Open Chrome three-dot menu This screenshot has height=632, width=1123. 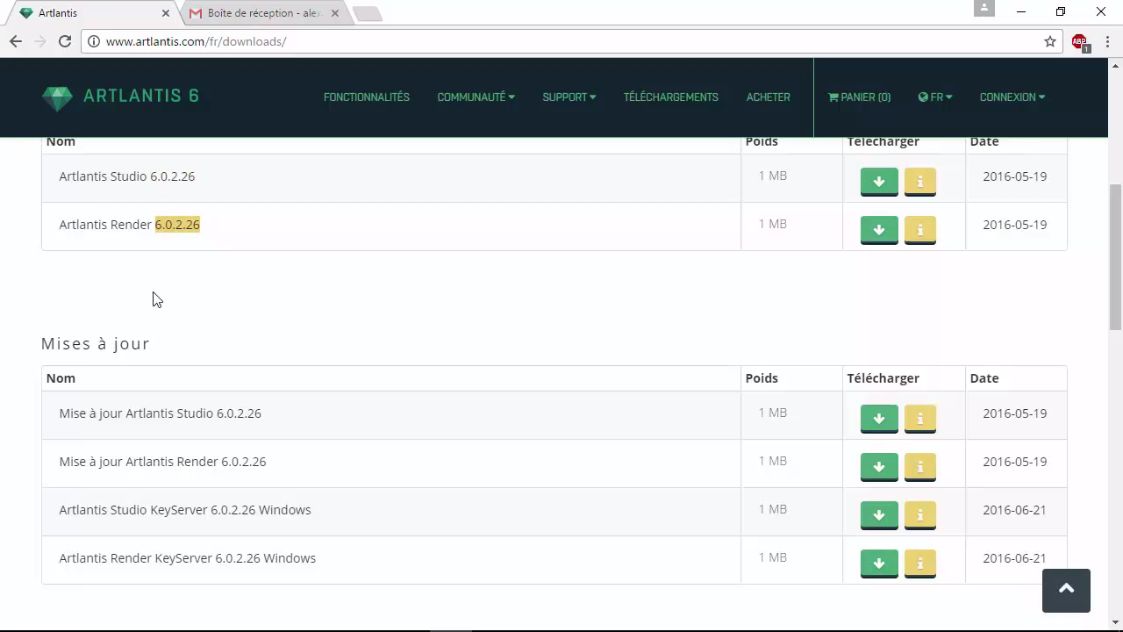tap(1107, 42)
